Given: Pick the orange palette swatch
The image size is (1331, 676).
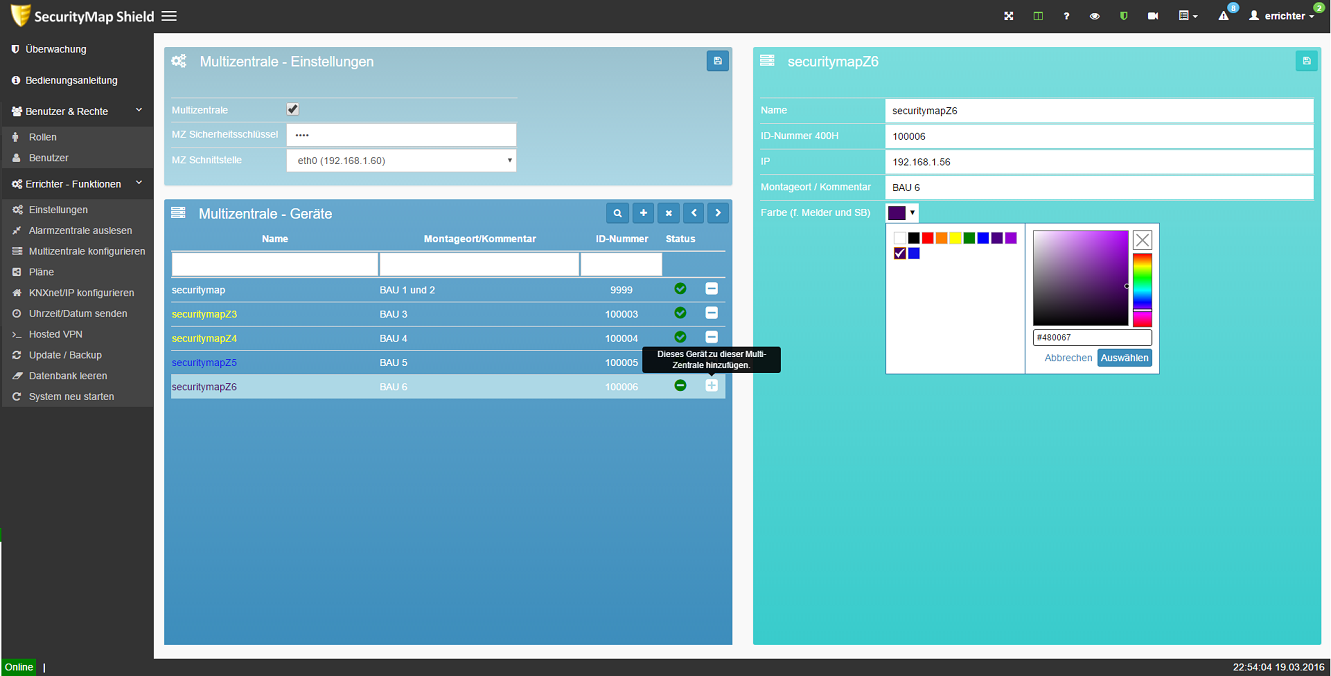Looking at the screenshot, I should [942, 238].
